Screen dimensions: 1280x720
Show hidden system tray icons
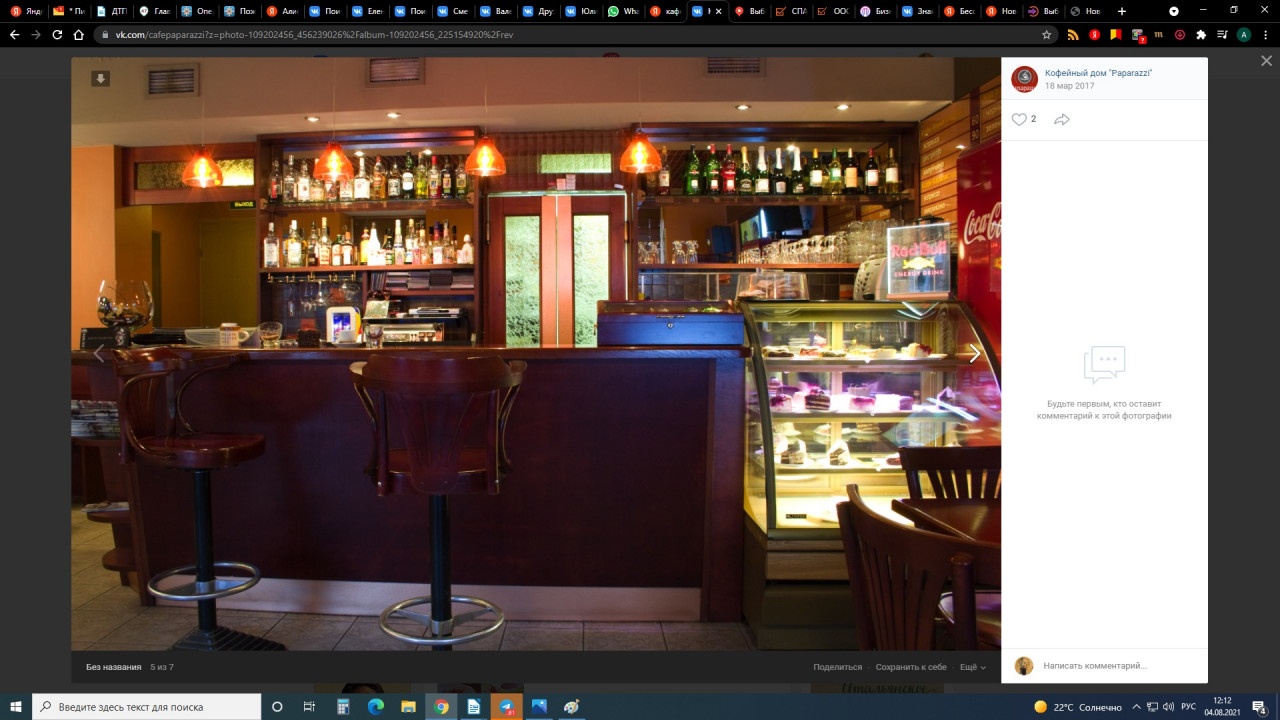coord(1136,707)
